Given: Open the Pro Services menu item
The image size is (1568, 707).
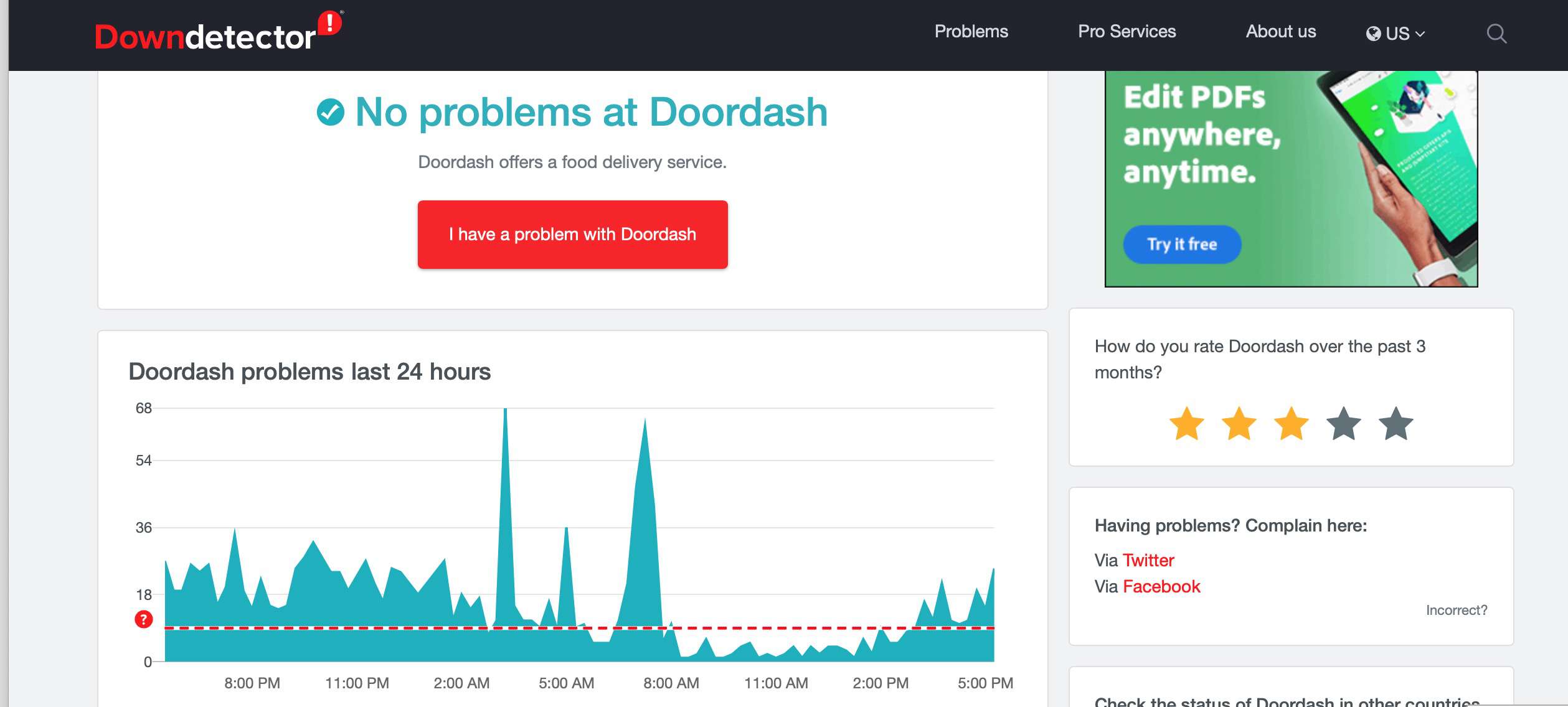Looking at the screenshot, I should click(1126, 32).
